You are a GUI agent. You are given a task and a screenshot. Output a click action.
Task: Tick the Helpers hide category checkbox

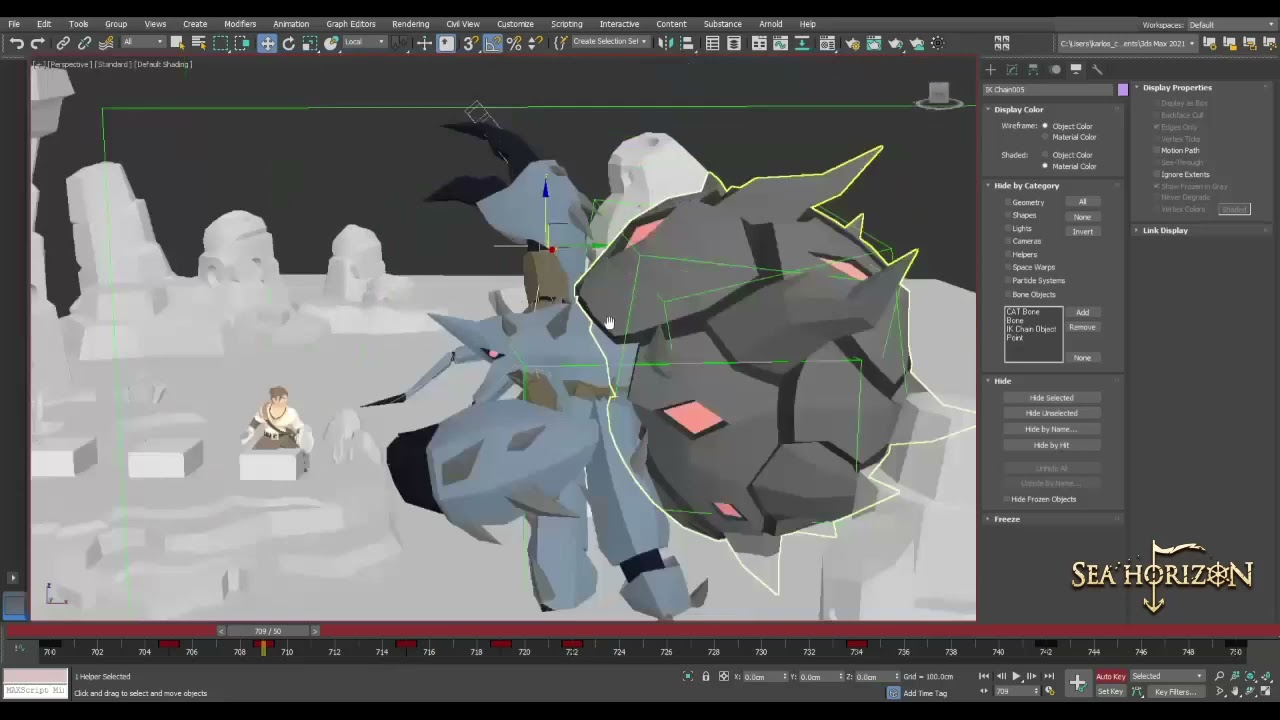coord(1007,254)
